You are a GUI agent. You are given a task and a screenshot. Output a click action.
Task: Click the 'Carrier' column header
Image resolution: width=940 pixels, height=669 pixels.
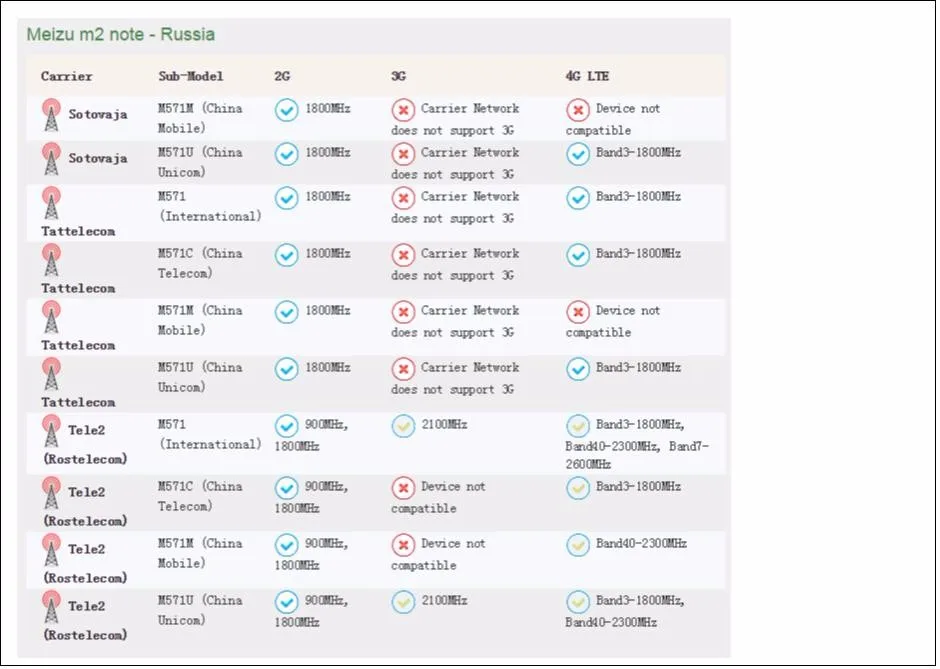point(67,76)
